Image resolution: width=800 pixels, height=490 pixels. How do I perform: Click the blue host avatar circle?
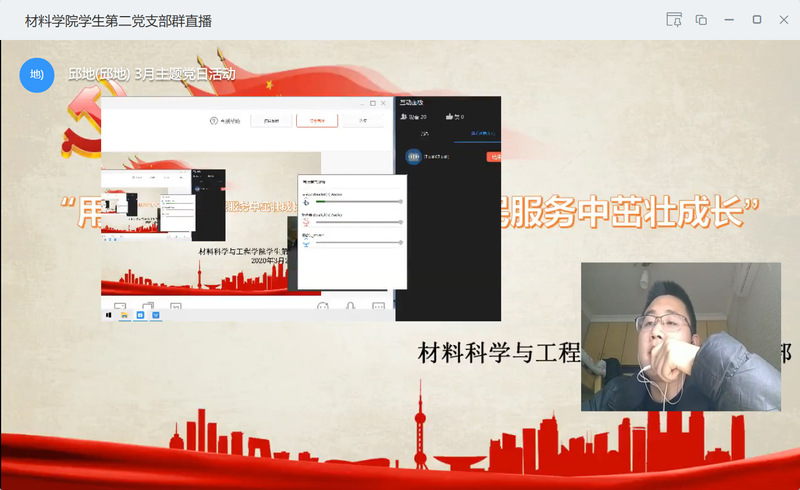tap(37, 74)
